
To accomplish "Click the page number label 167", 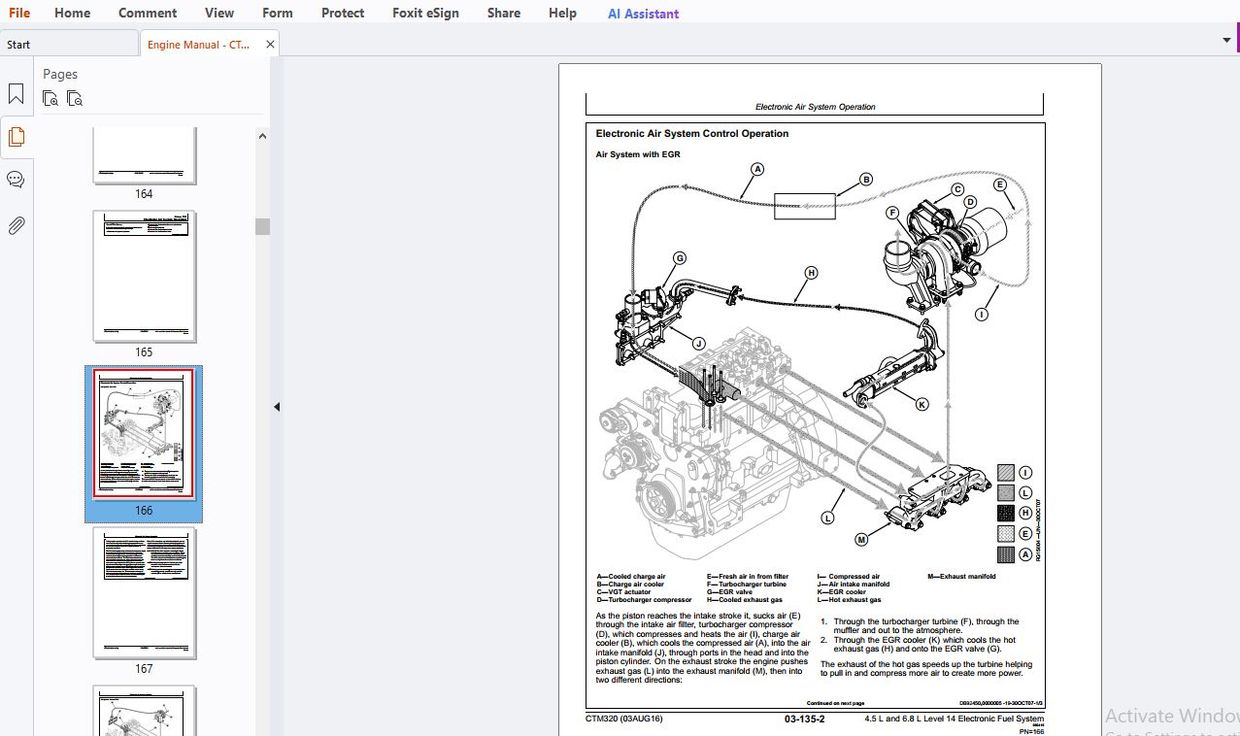I will tap(144, 669).
